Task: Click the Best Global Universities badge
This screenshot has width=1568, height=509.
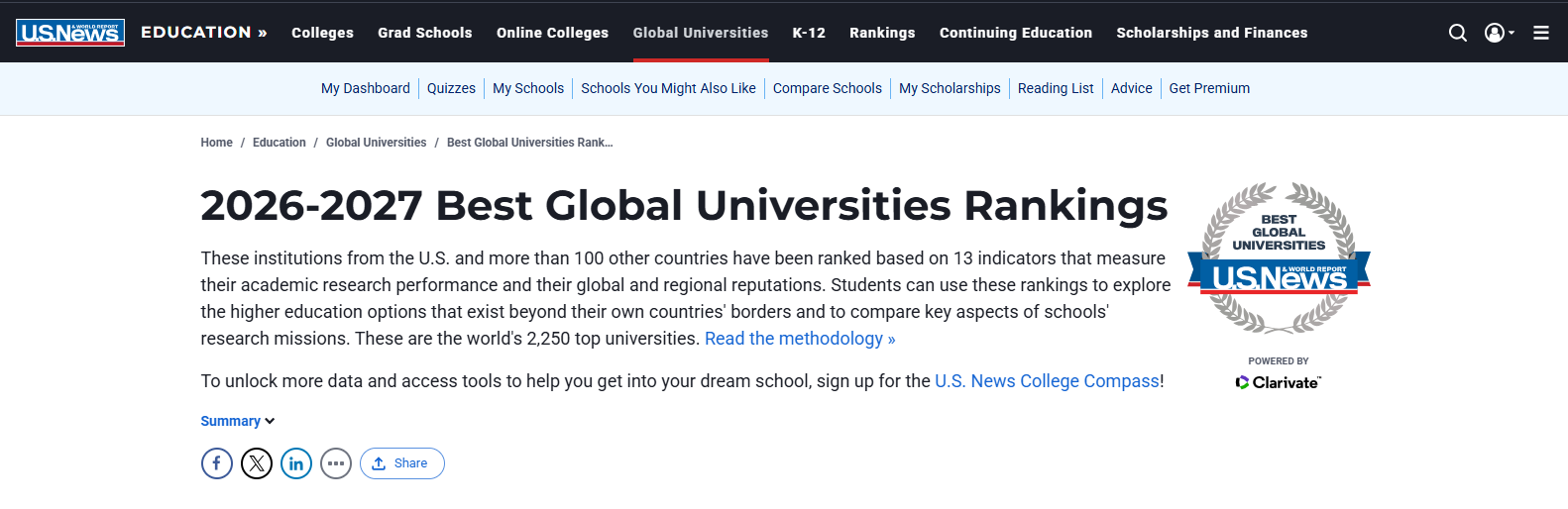Action: coord(1279,257)
